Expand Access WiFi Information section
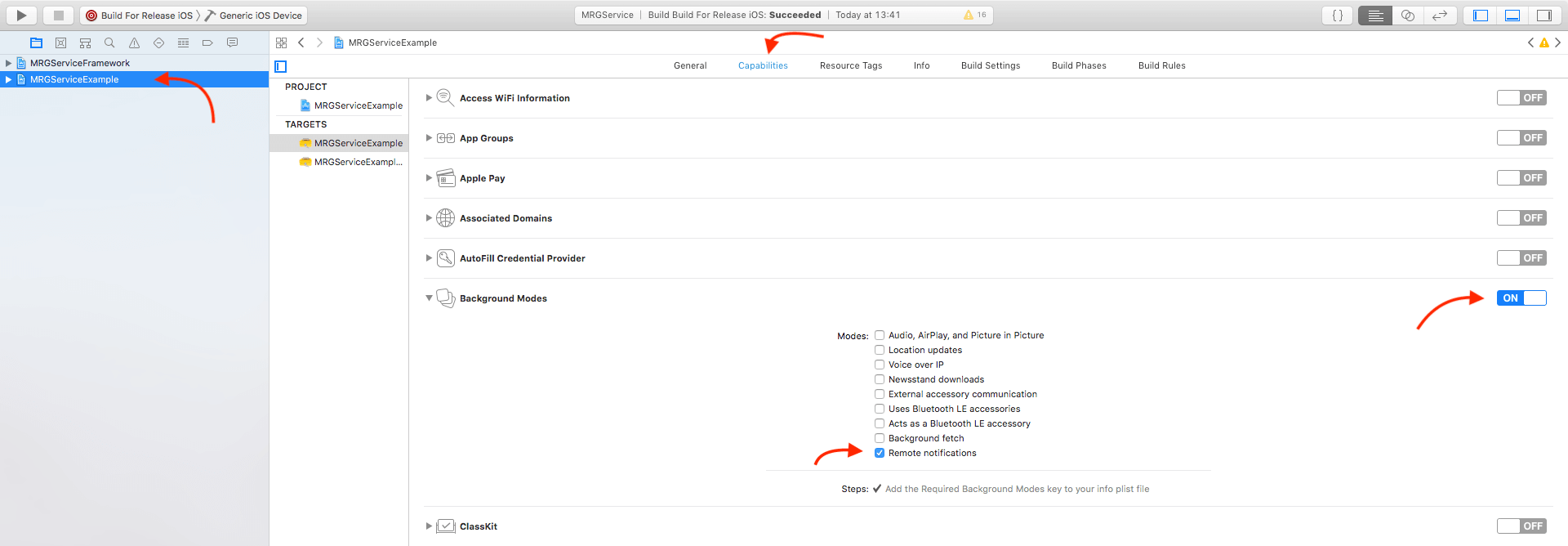The width and height of the screenshot is (1568, 546). (x=429, y=98)
